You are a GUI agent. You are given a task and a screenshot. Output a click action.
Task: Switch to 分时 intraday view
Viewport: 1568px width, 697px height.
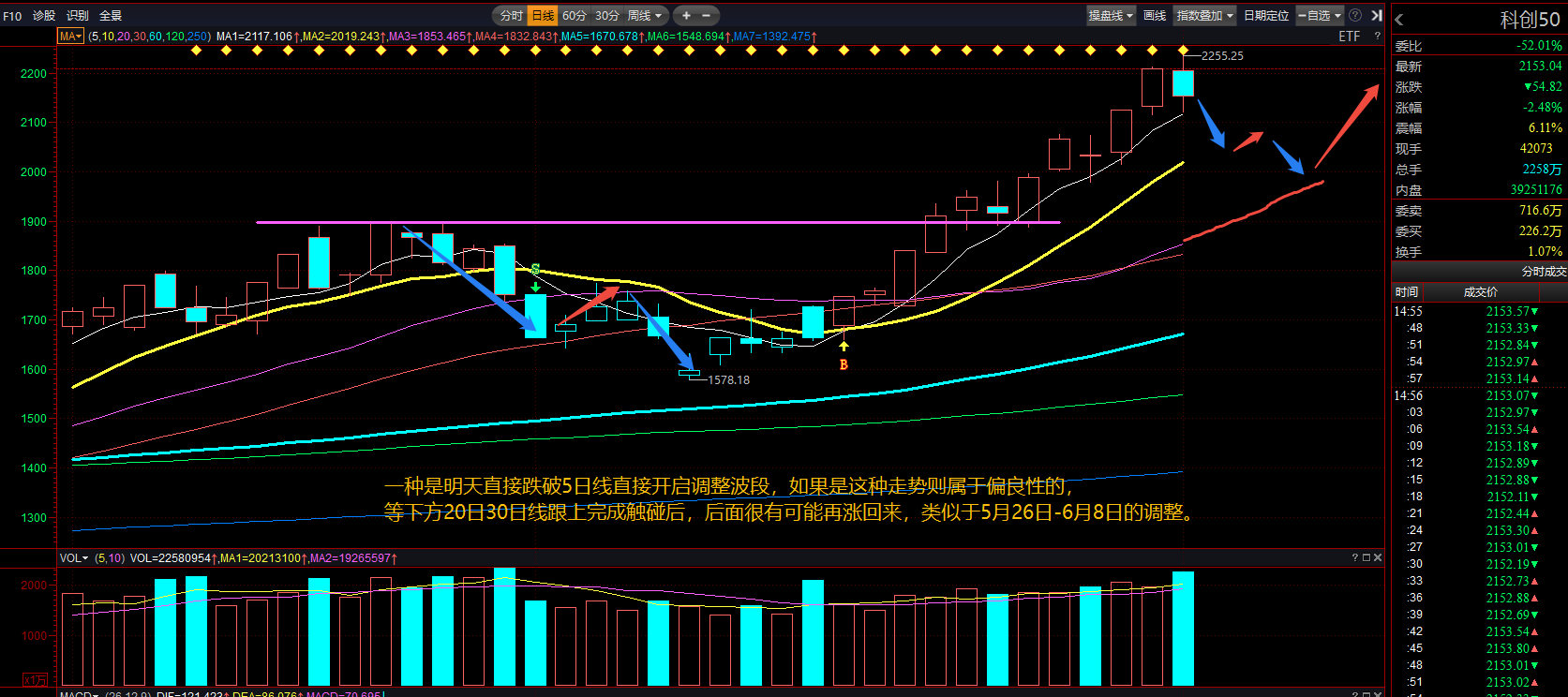tap(511, 15)
